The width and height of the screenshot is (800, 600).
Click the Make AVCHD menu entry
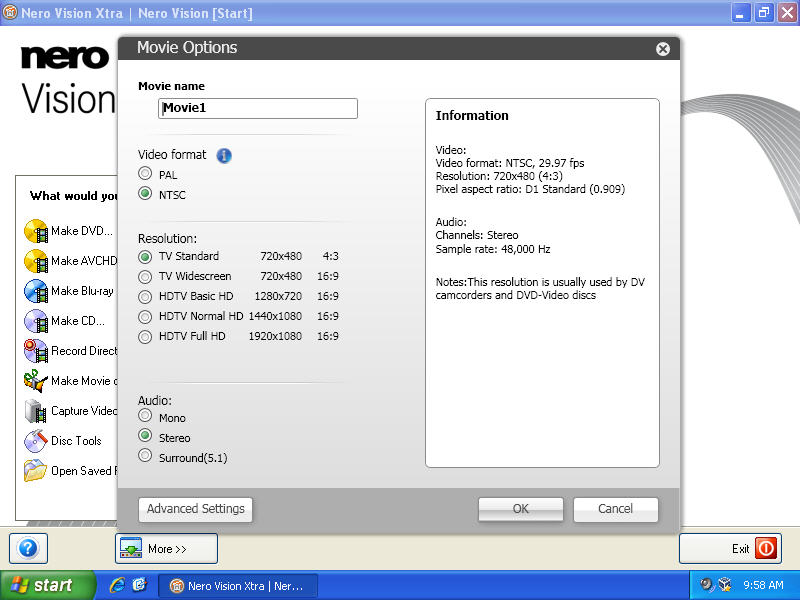pos(84,261)
